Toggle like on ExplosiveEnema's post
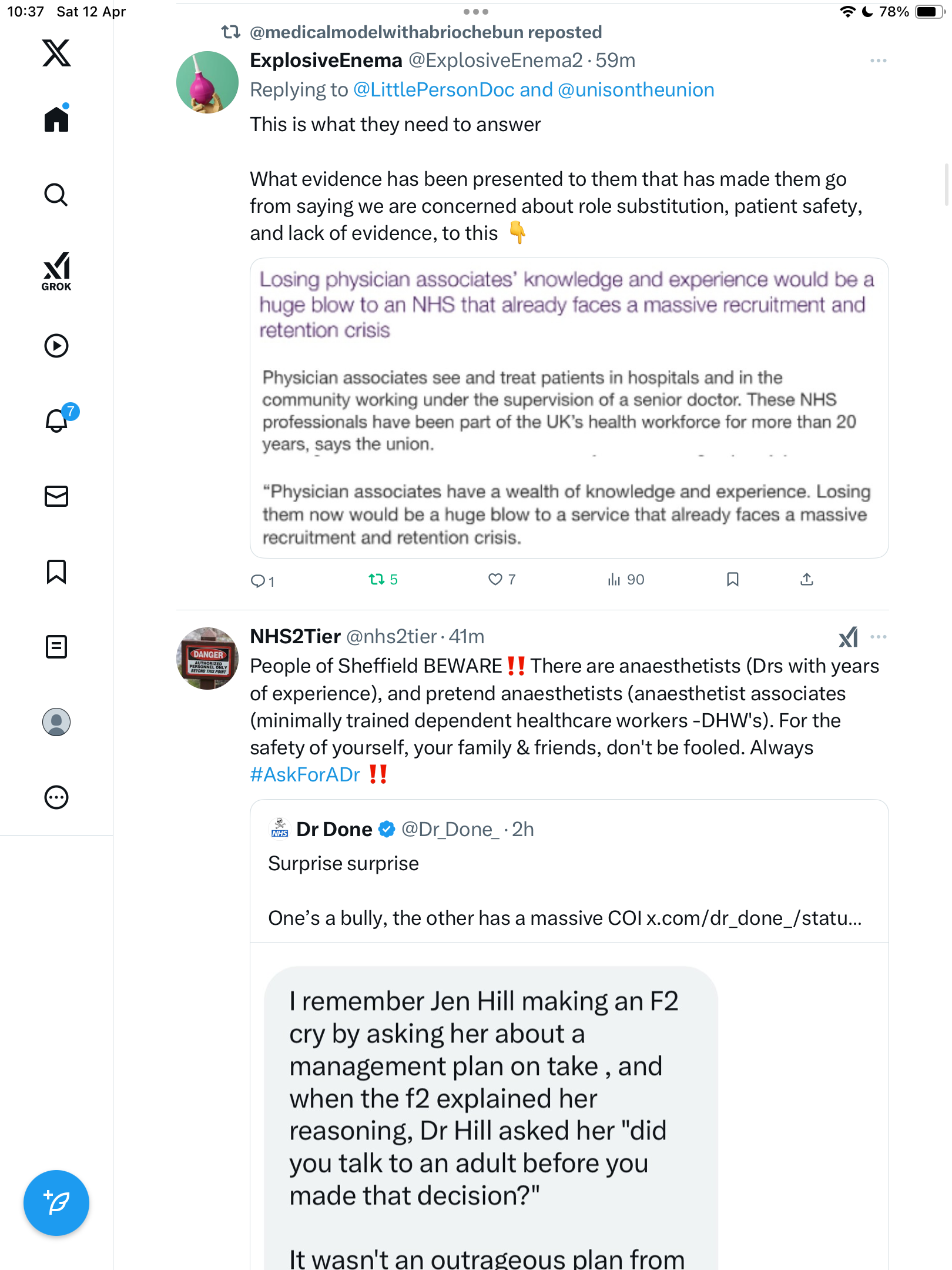Screen dimensions: 952x1270 502,580
